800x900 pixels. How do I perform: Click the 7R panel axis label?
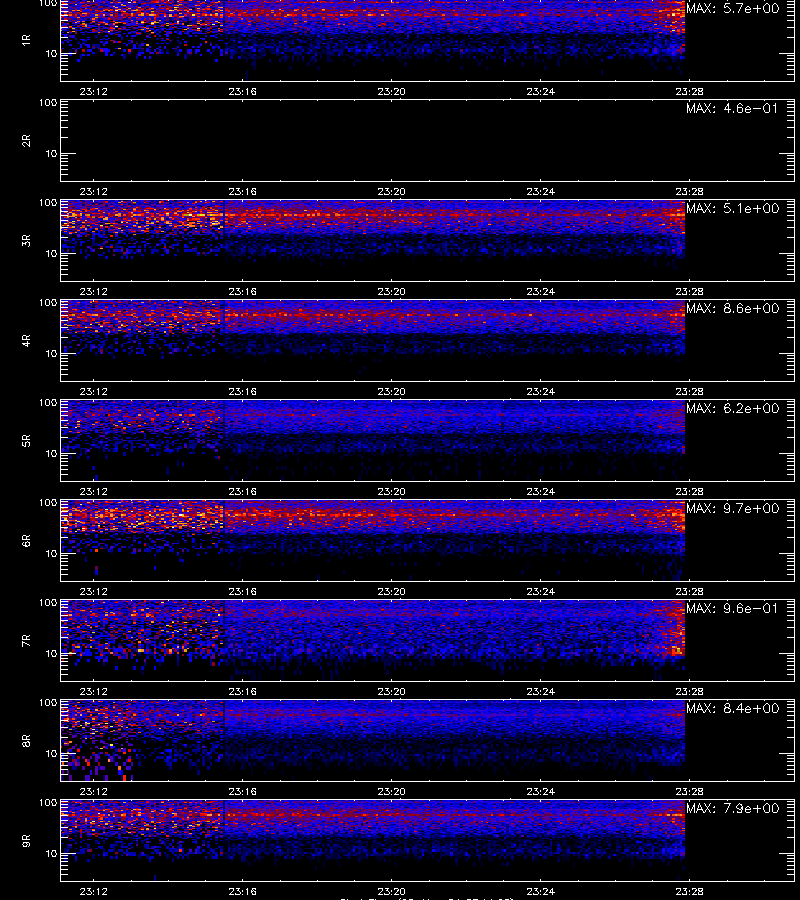26,641
